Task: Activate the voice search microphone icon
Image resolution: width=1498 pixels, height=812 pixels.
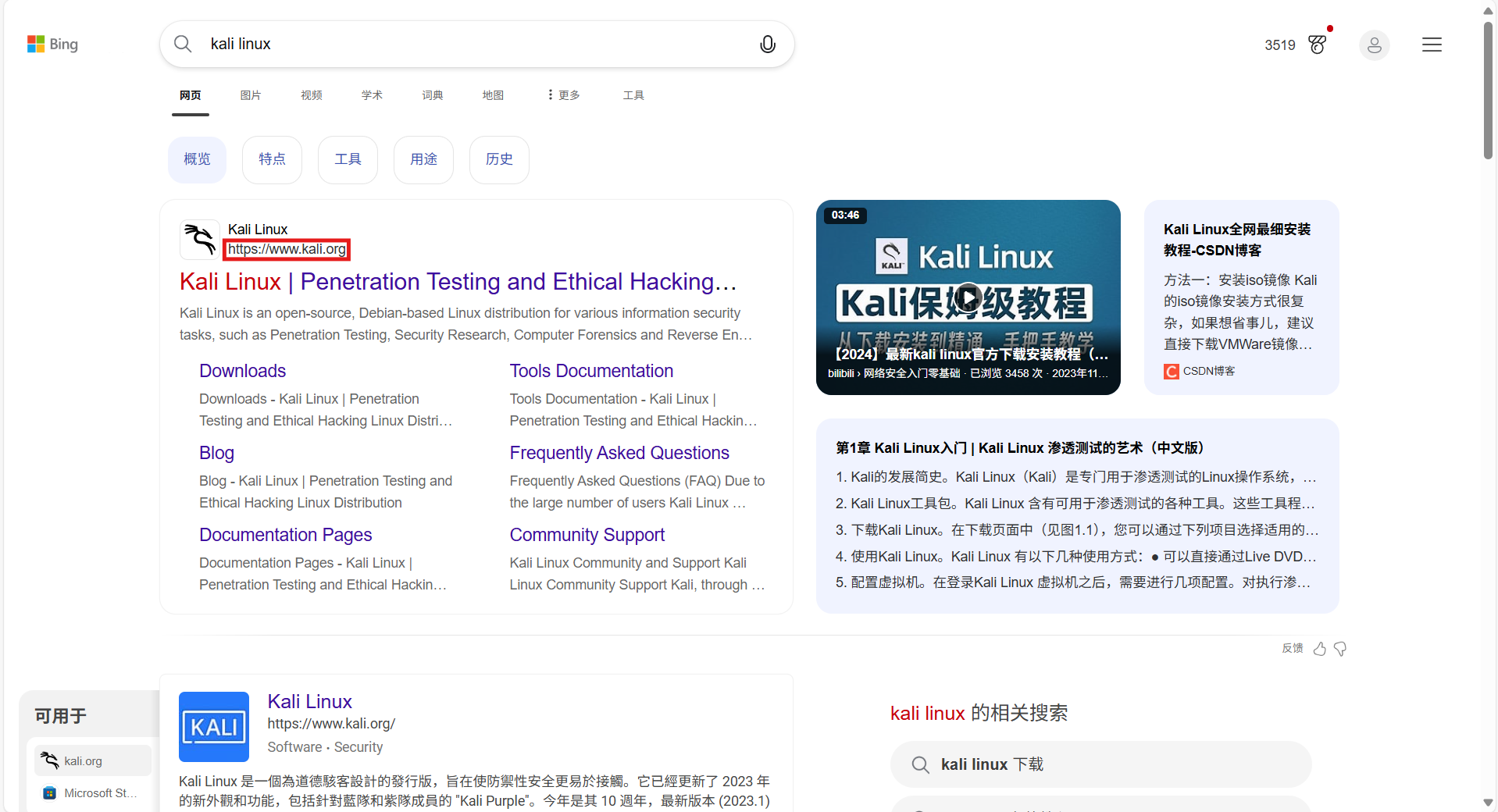Action: point(768,45)
